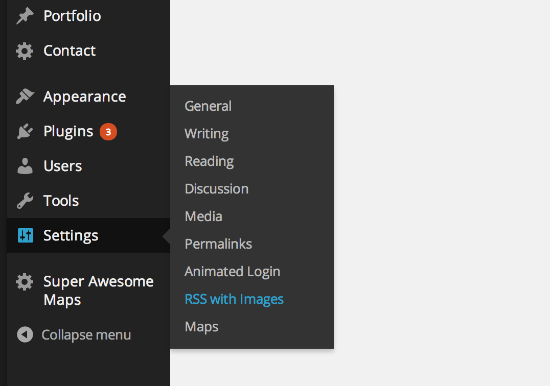Open Writing settings
The height and width of the screenshot is (386, 550).
coord(207,134)
